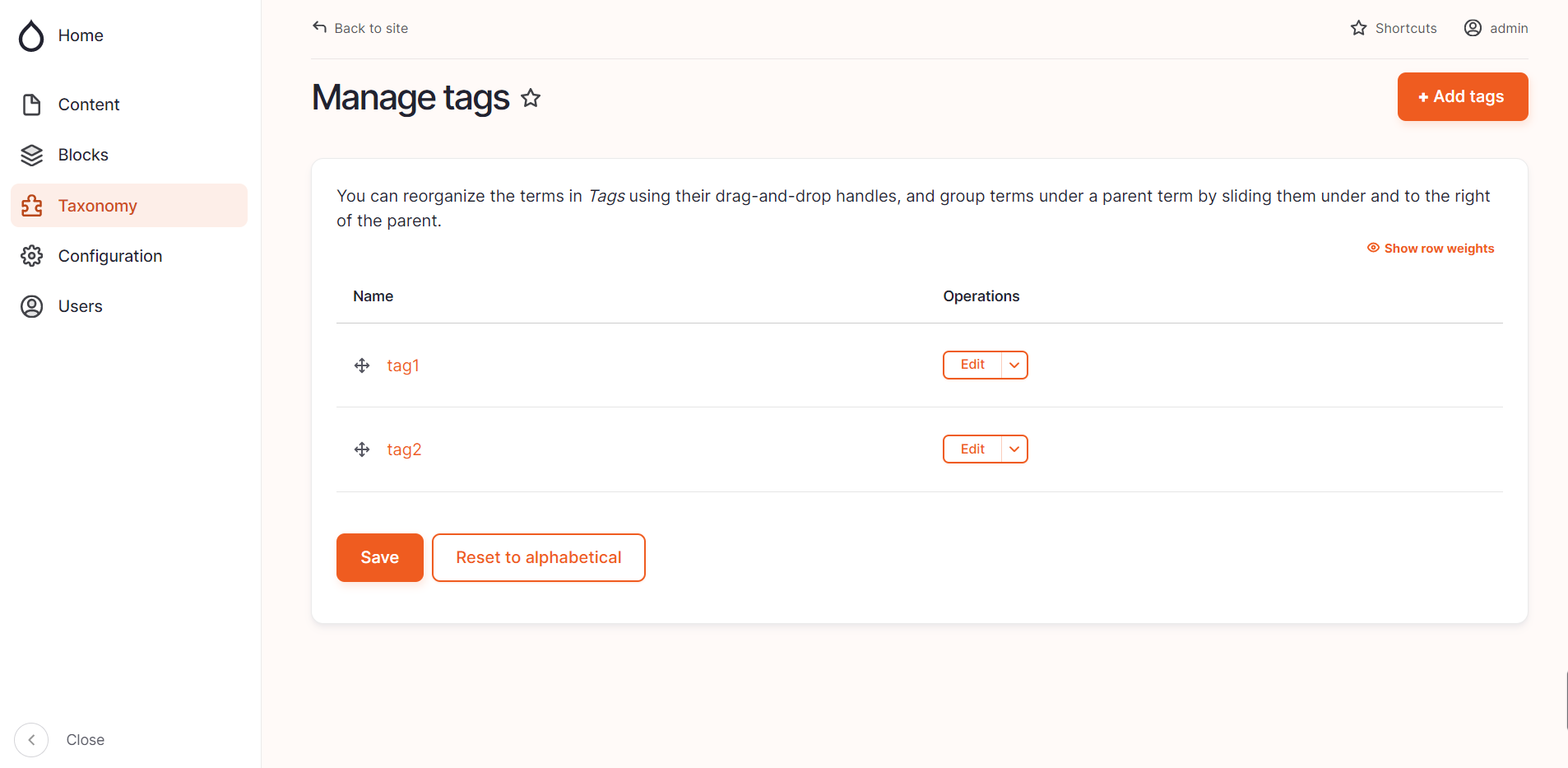
Task: Expand the tag2 operations dropdown arrow
Action: click(x=1014, y=449)
